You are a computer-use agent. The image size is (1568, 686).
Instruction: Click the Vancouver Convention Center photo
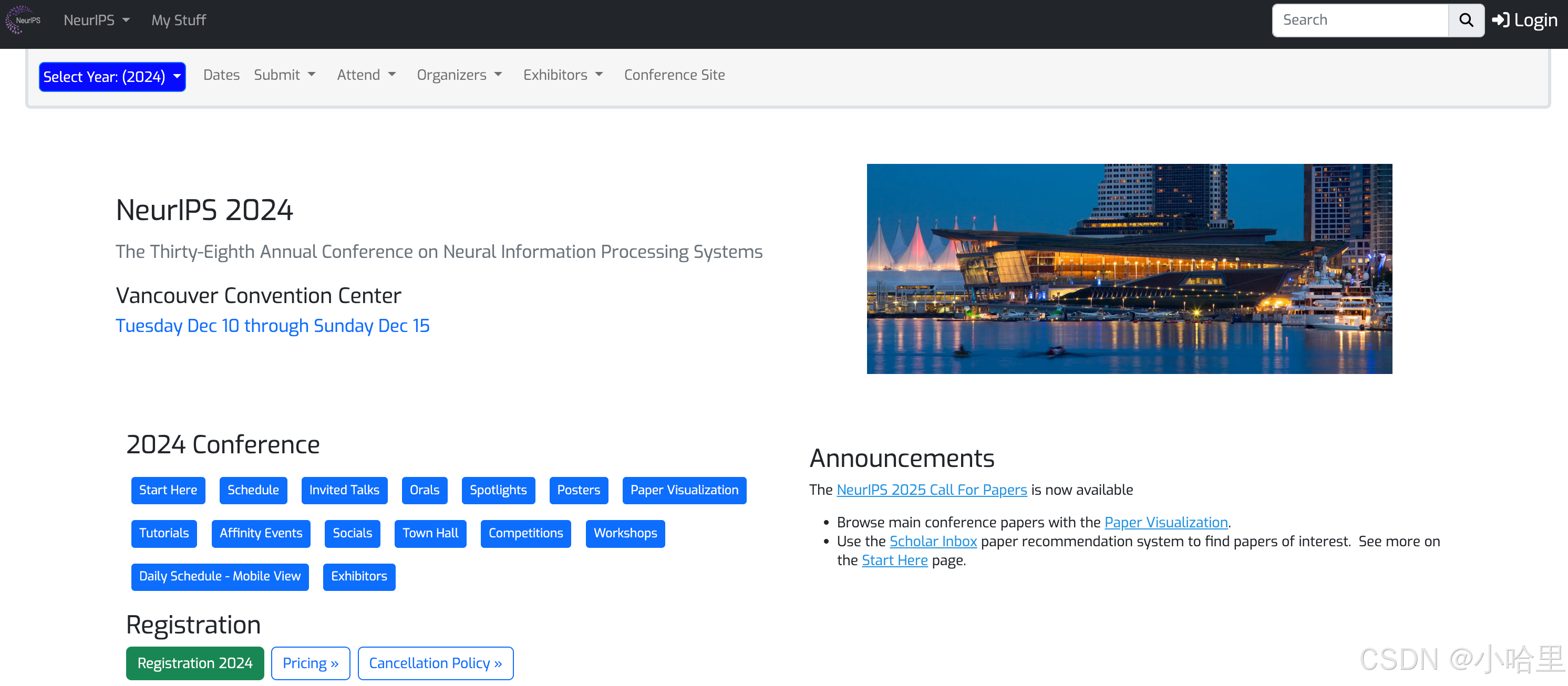tap(1129, 268)
